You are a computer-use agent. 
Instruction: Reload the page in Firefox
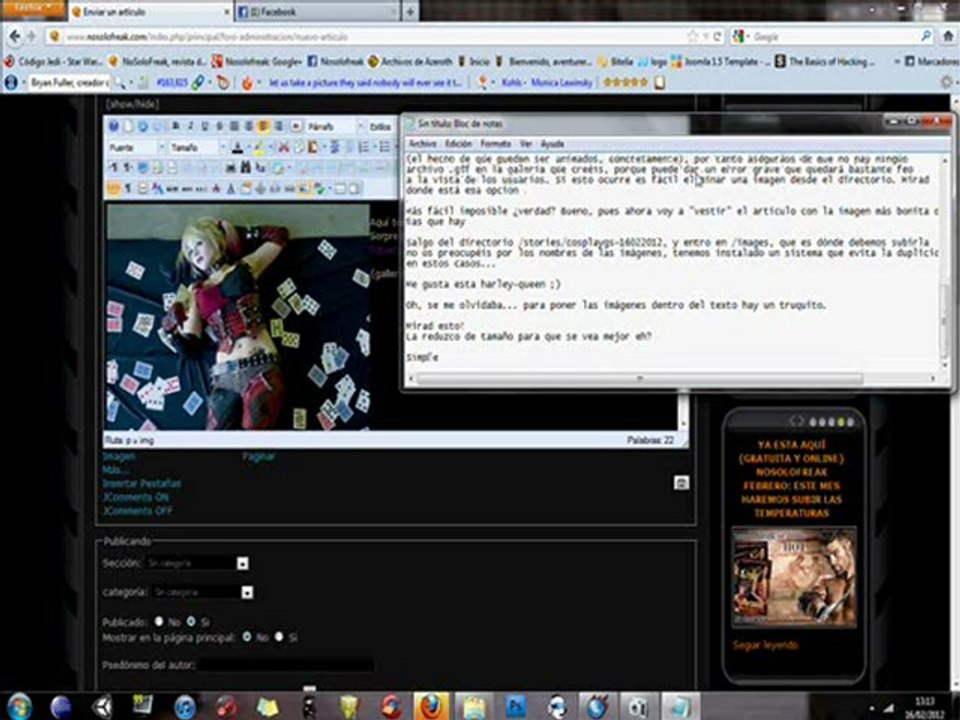[x=718, y=37]
